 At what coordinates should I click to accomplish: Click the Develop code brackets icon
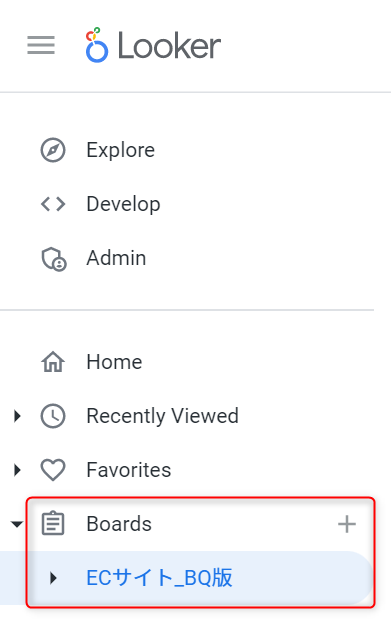53,204
